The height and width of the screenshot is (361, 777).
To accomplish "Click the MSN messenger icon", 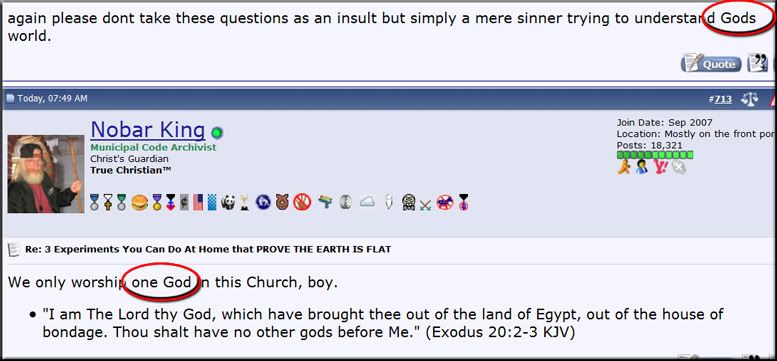I will [x=642, y=167].
